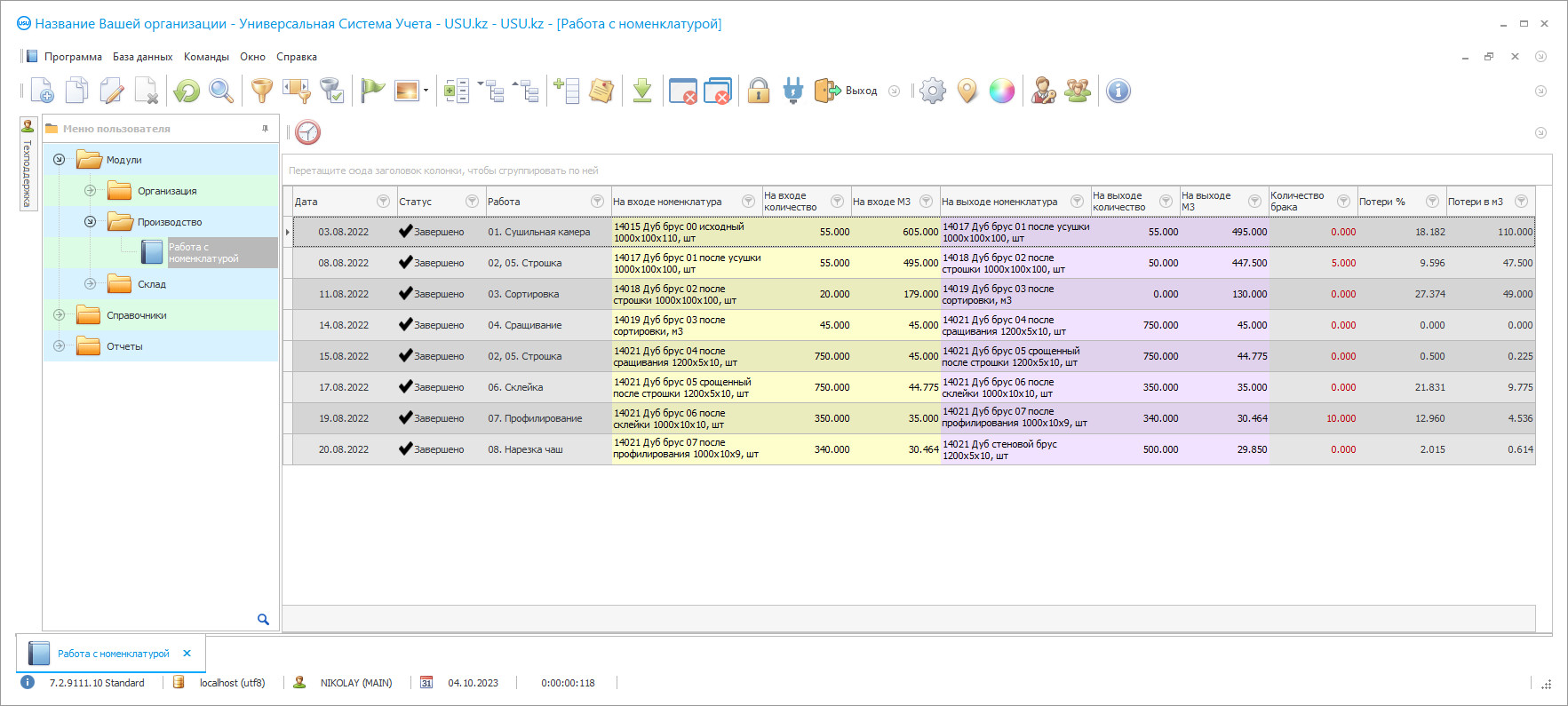
Task: Click the blue info icon in toolbar
Action: [x=1118, y=91]
